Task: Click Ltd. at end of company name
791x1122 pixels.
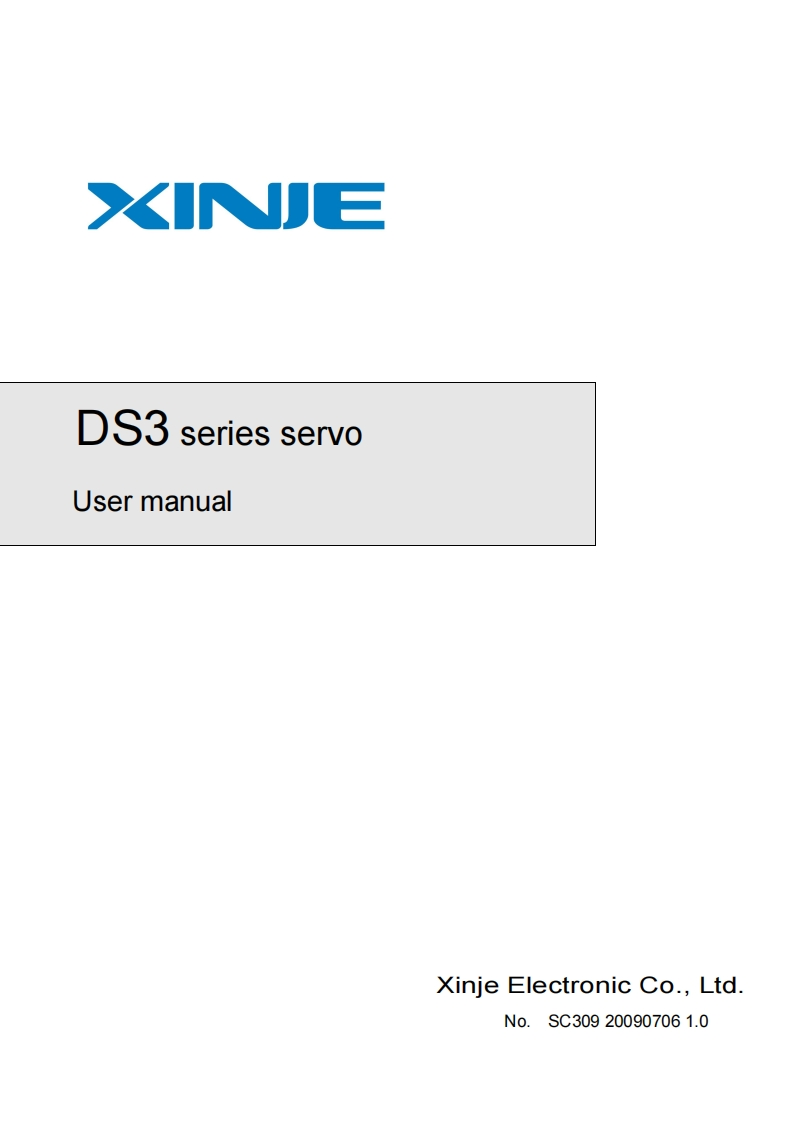Action: [x=722, y=985]
